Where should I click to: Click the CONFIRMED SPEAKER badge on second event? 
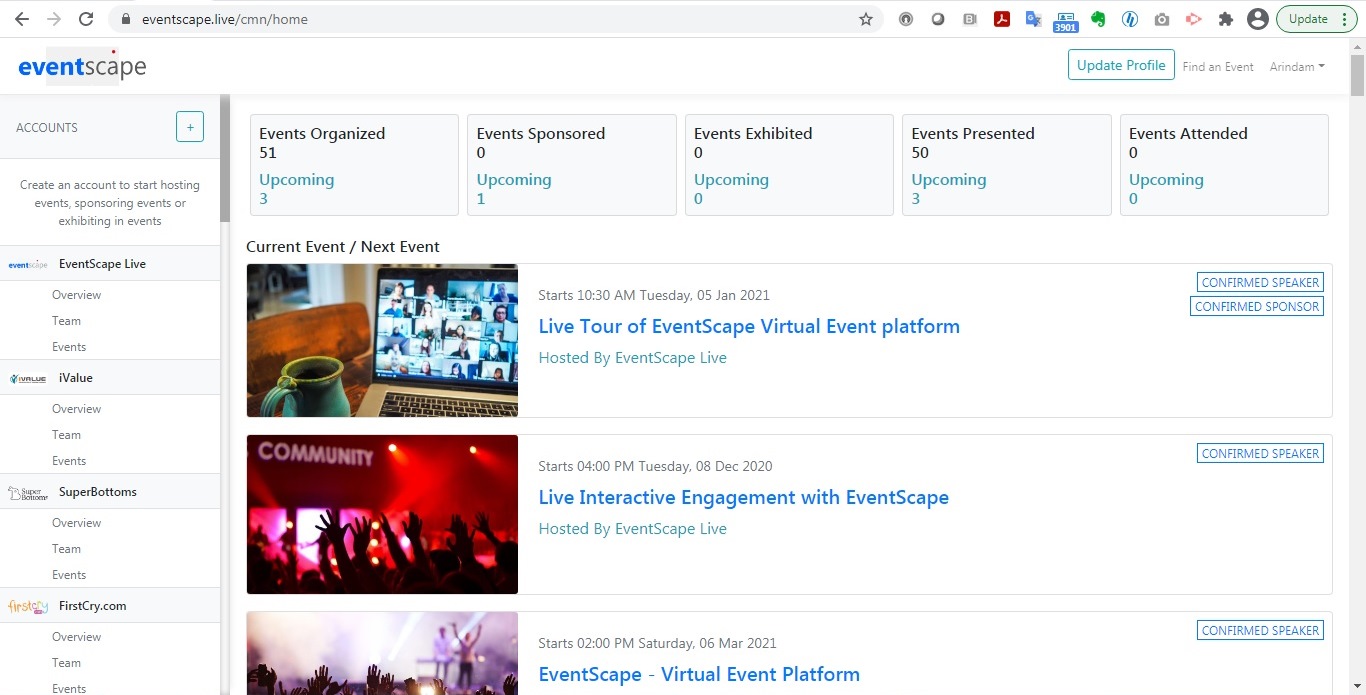tap(1259, 453)
